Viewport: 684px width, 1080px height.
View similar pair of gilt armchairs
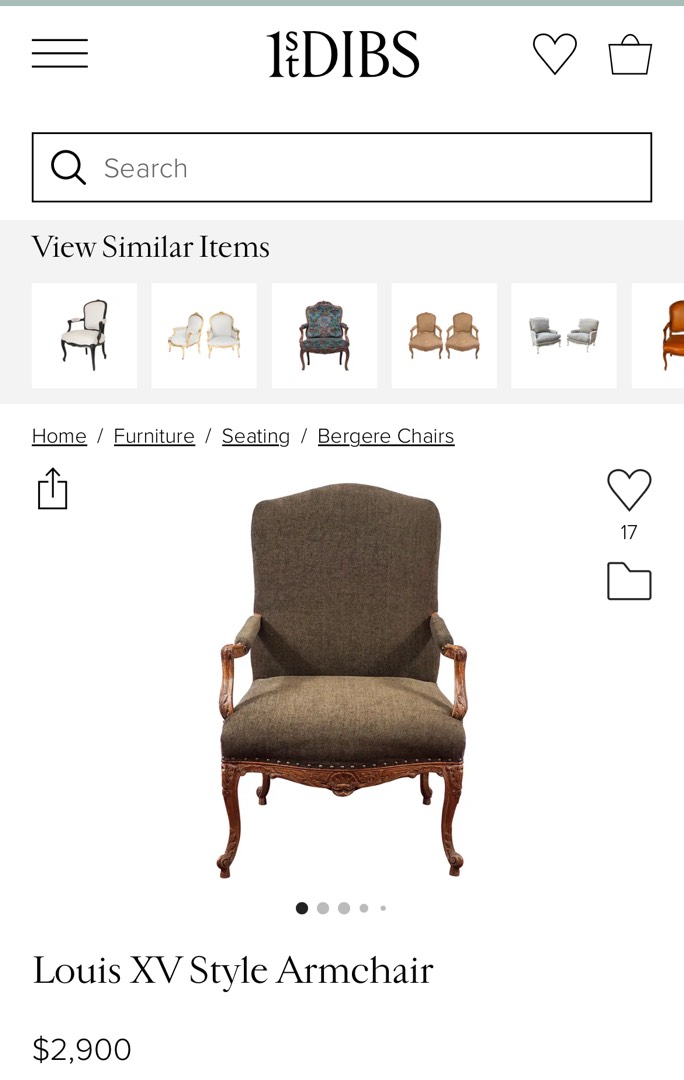point(204,335)
